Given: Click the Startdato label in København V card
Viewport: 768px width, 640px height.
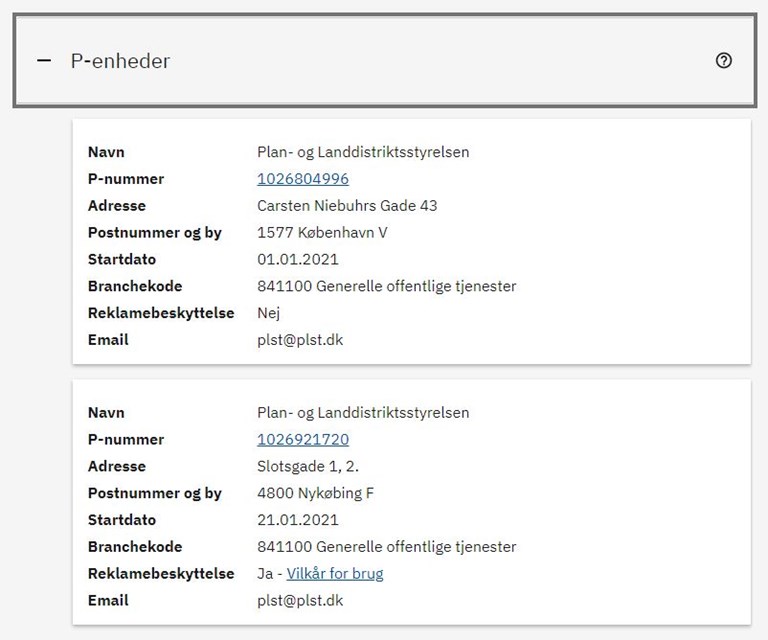Looking at the screenshot, I should pyautogui.click(x=122, y=259).
